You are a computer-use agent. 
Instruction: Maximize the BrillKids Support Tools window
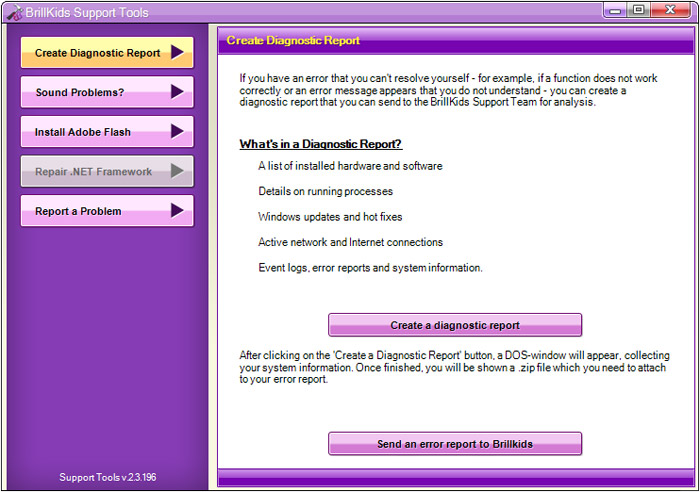[639, 10]
